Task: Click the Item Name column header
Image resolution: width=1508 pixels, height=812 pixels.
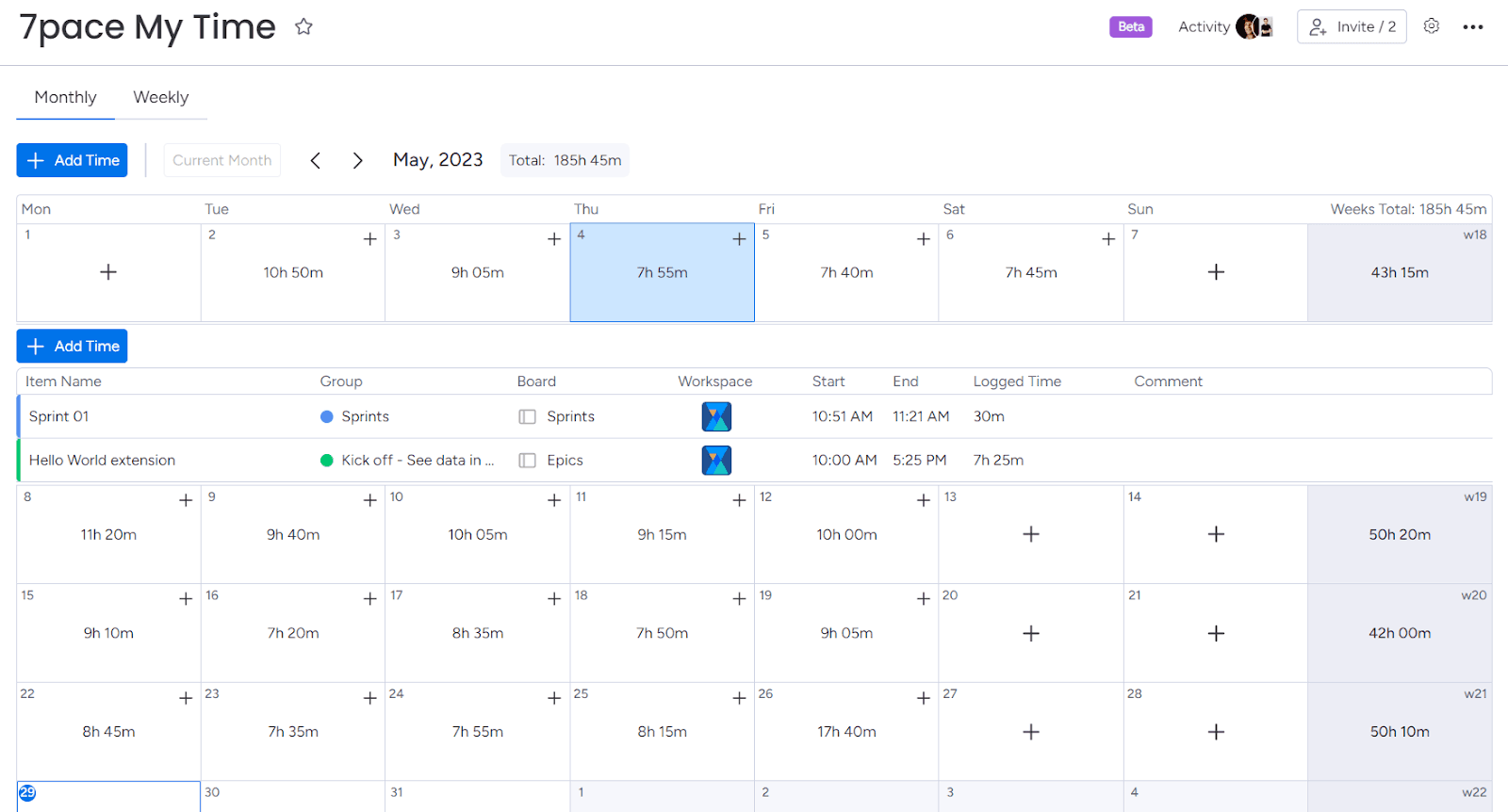Action: pyautogui.click(x=63, y=382)
